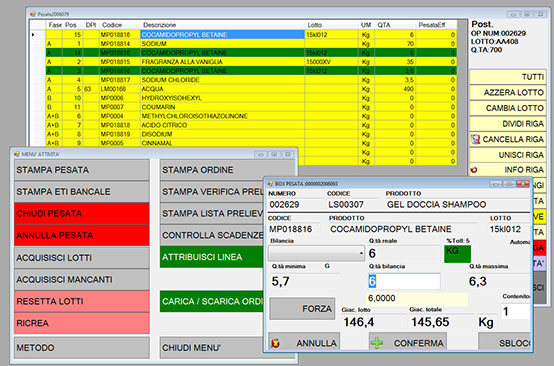
Task: Click the QTA column header
Action: [395, 25]
